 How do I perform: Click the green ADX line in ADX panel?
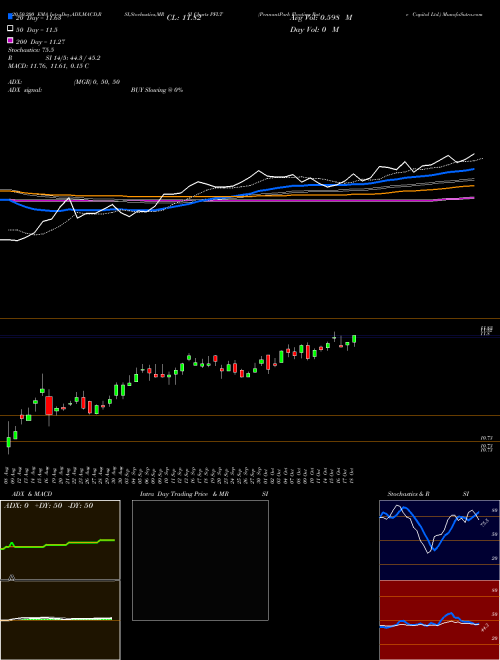[x=59, y=544]
